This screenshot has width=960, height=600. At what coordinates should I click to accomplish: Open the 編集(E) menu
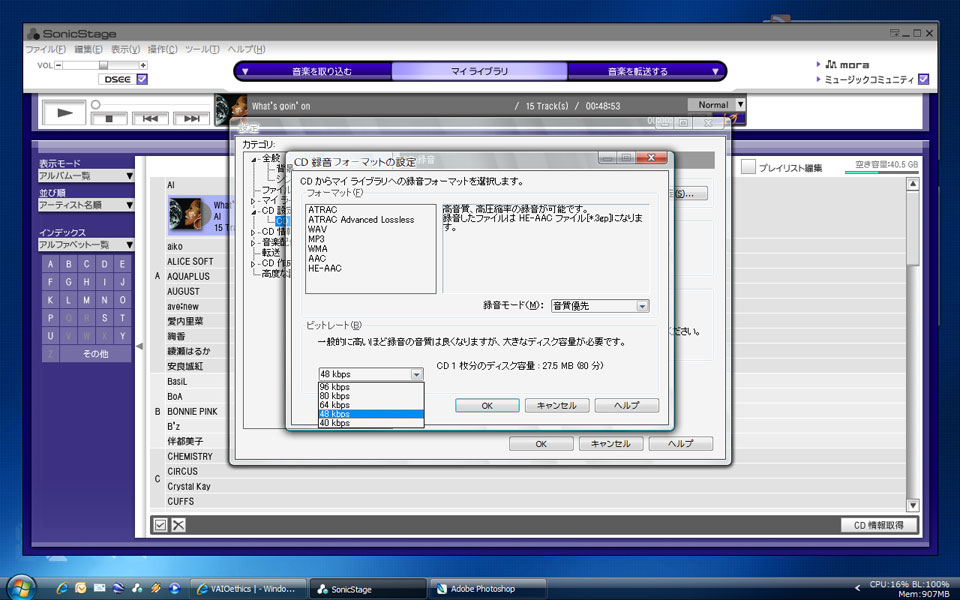pyautogui.click(x=89, y=49)
